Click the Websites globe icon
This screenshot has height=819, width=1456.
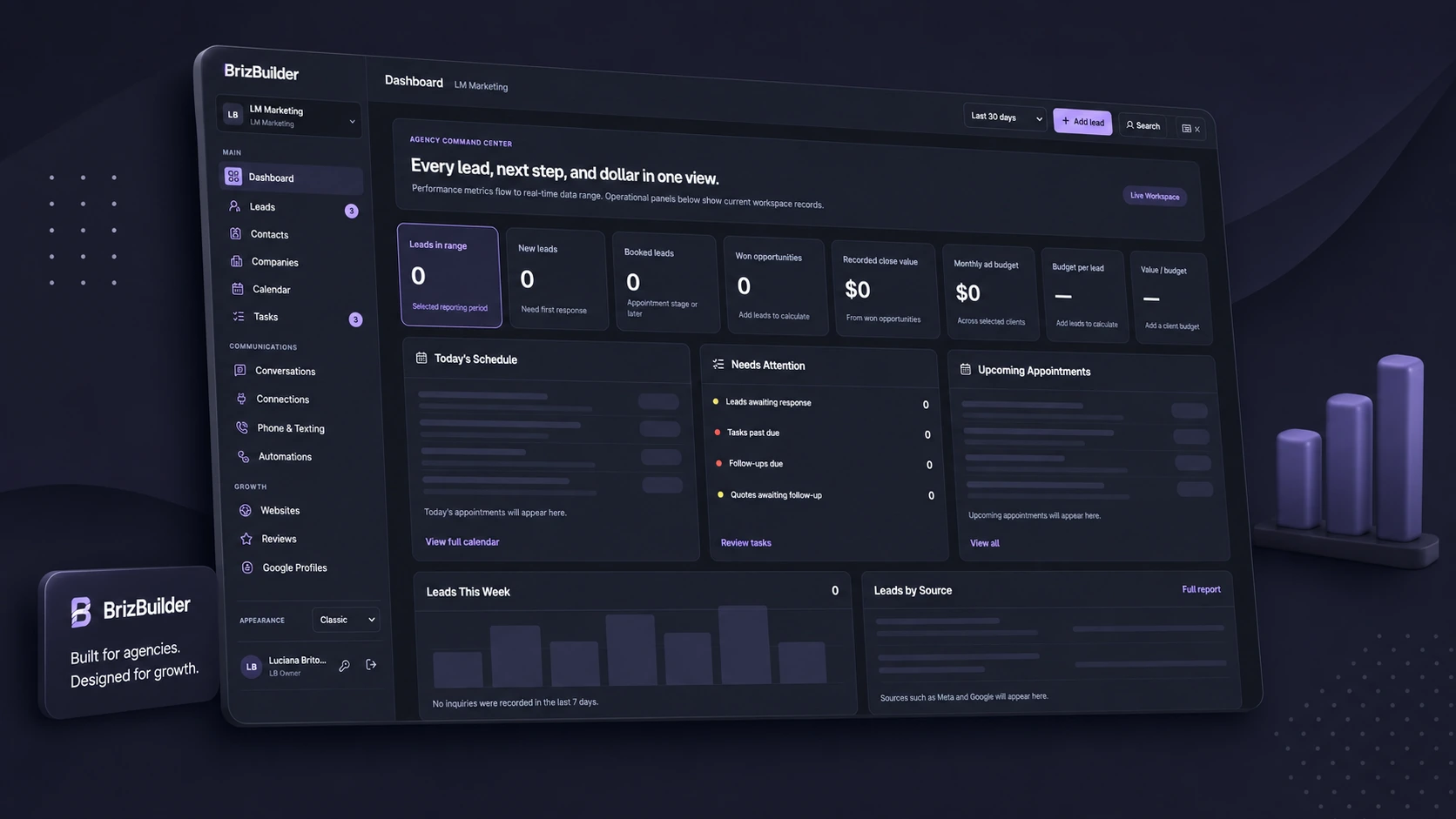tap(245, 510)
